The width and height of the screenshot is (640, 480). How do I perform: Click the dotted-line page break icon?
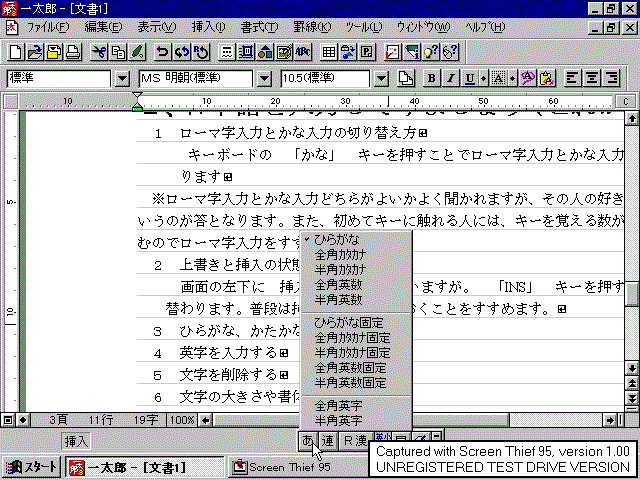(x=227, y=52)
